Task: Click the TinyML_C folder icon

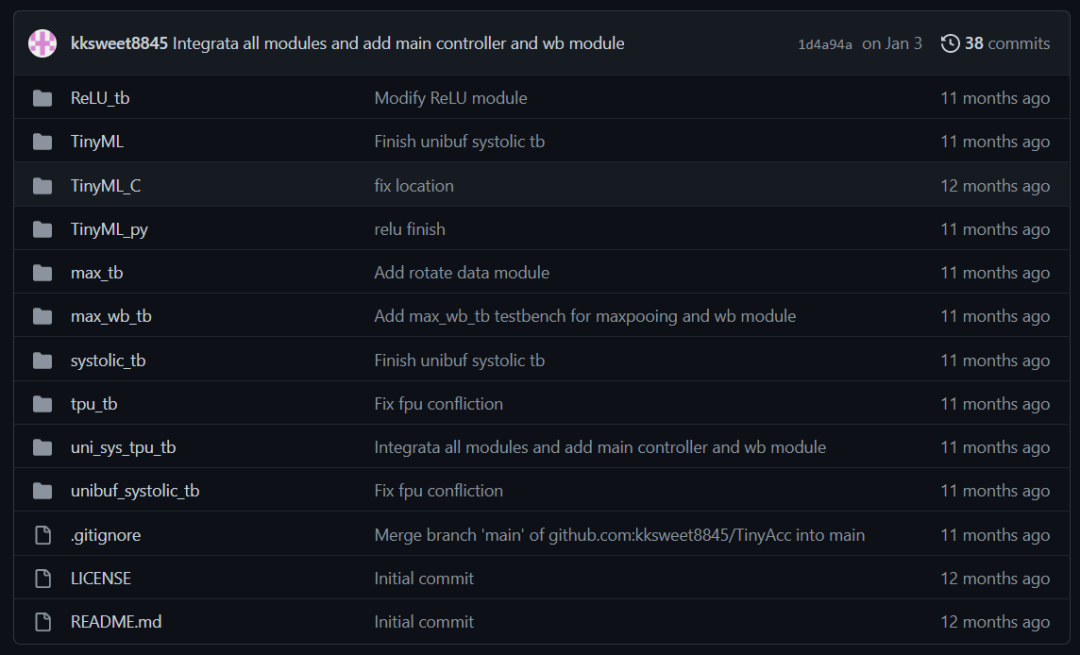Action: [42, 186]
